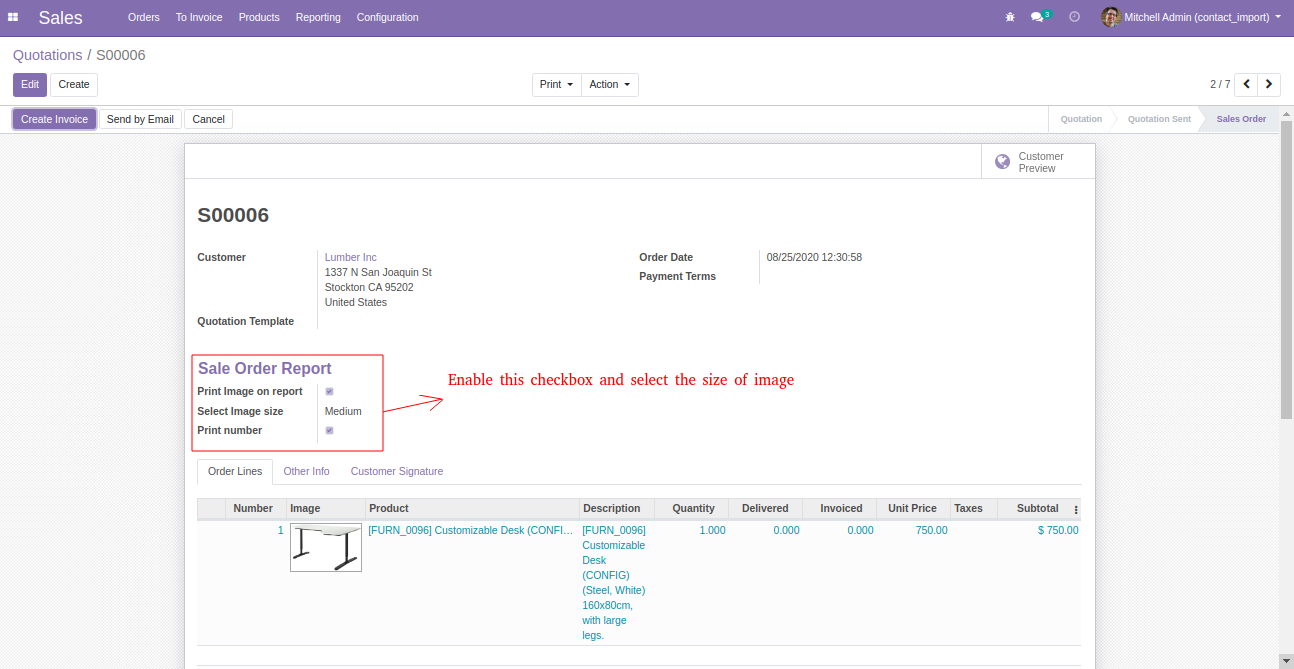This screenshot has width=1294, height=669.
Task: Click the Create button
Action: [x=74, y=85]
